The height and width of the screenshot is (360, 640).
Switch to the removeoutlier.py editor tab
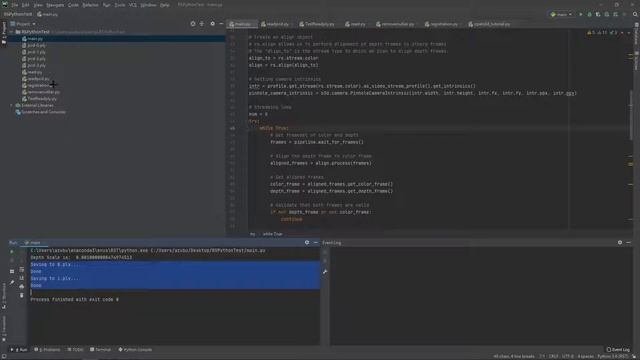[x=395, y=24]
